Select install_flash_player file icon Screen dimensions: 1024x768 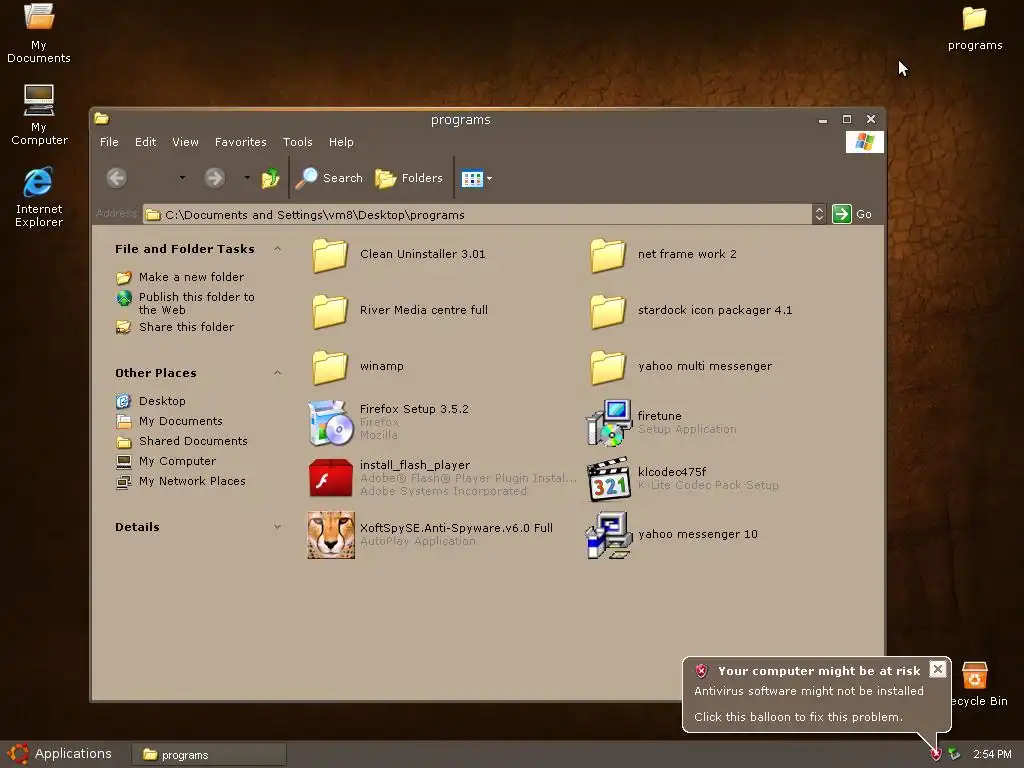pos(331,478)
